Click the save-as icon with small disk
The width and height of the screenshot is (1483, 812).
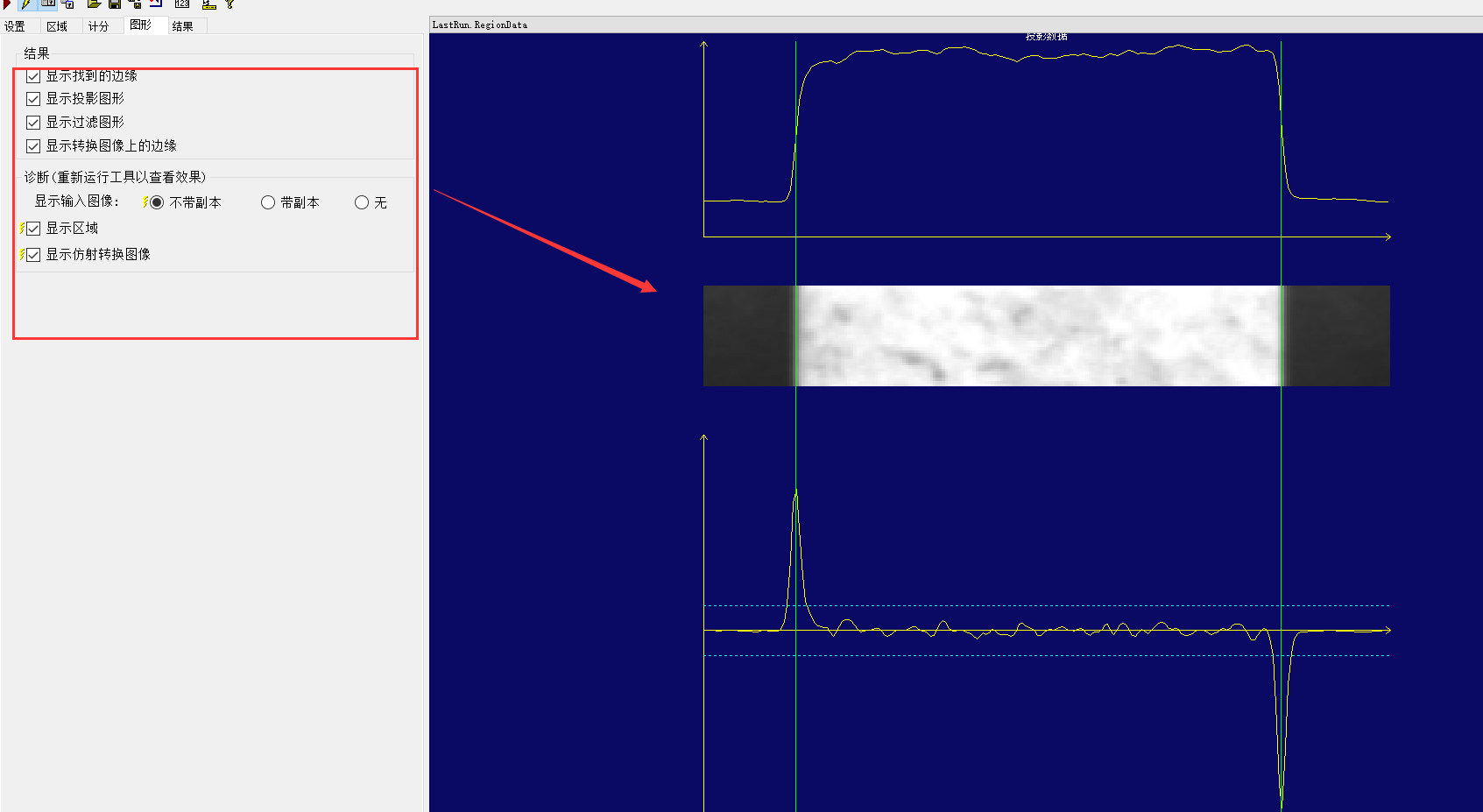point(135,4)
